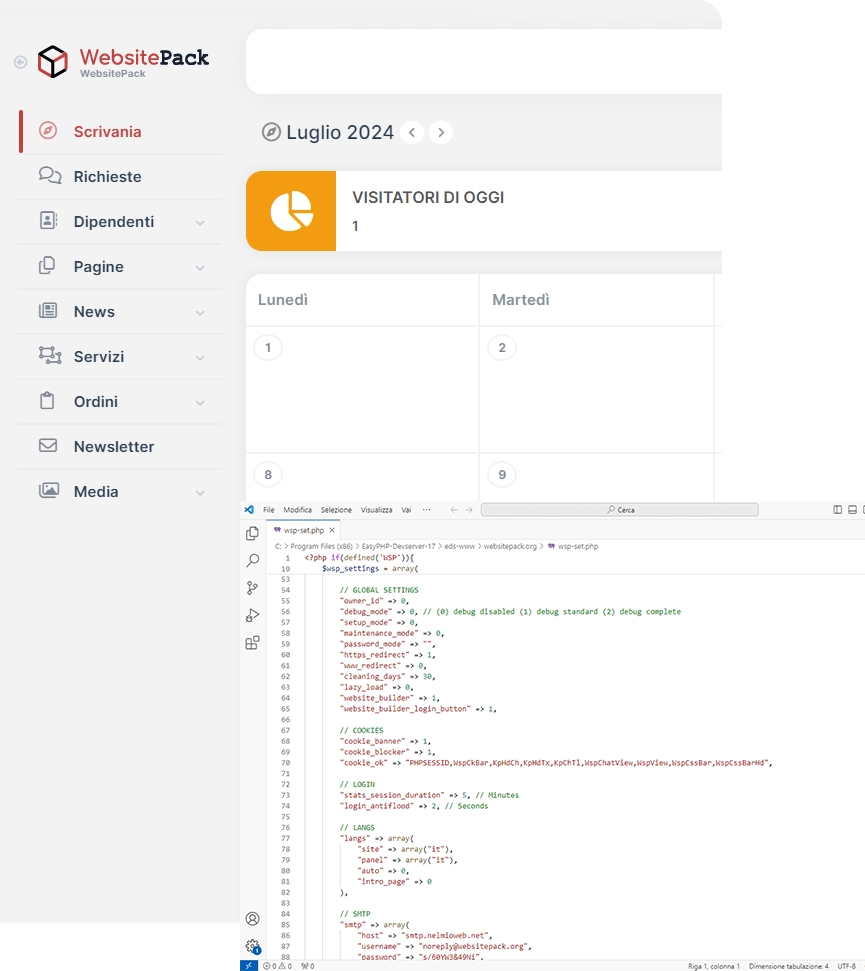Go to previous month in calendar

[412, 133]
